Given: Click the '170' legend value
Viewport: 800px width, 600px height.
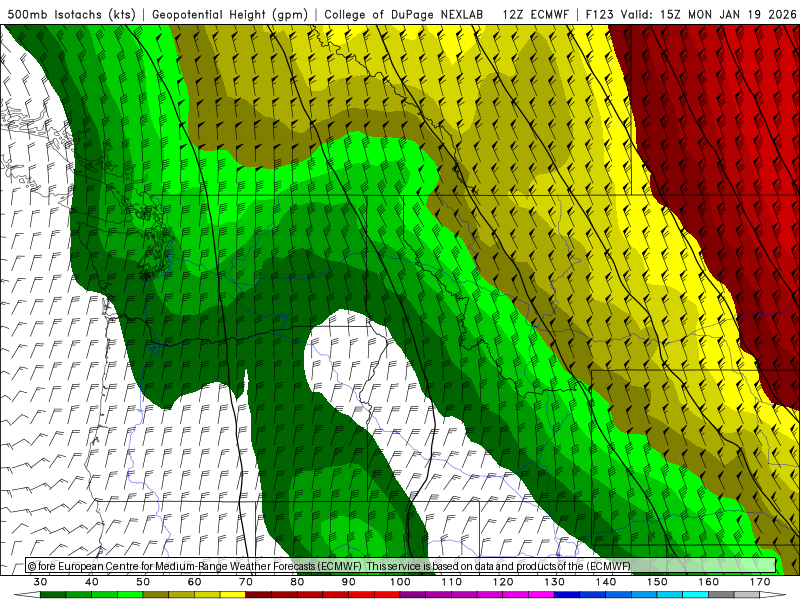Looking at the screenshot, I should coord(760,582).
